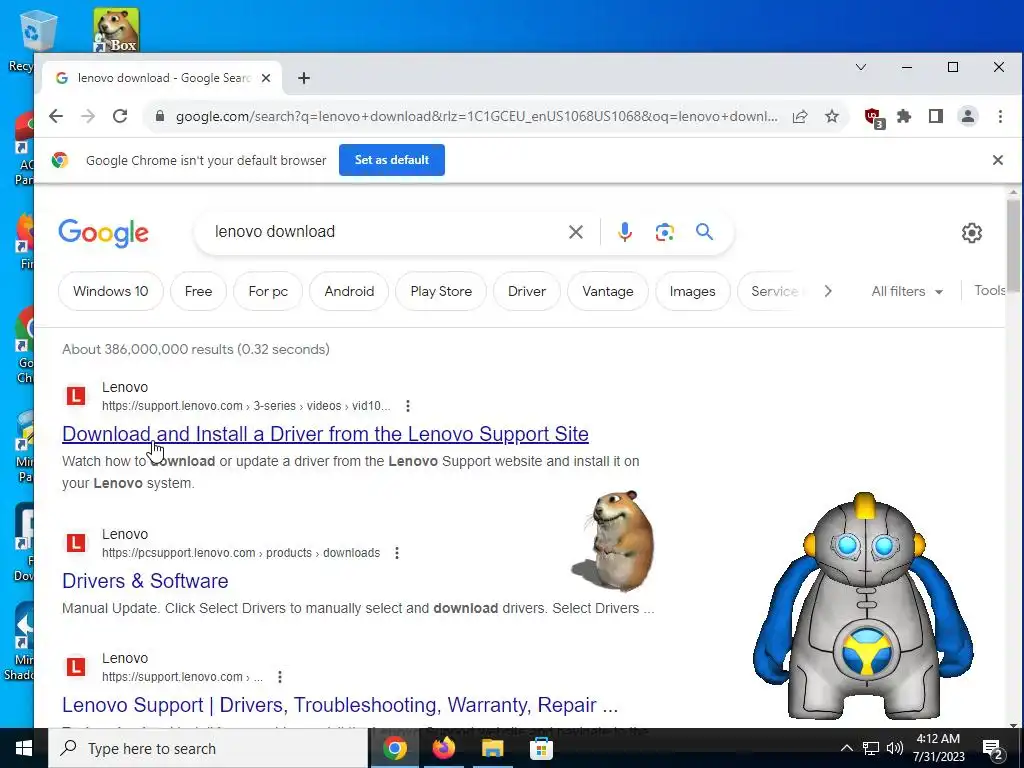Select the Box desktop icon

[116, 30]
